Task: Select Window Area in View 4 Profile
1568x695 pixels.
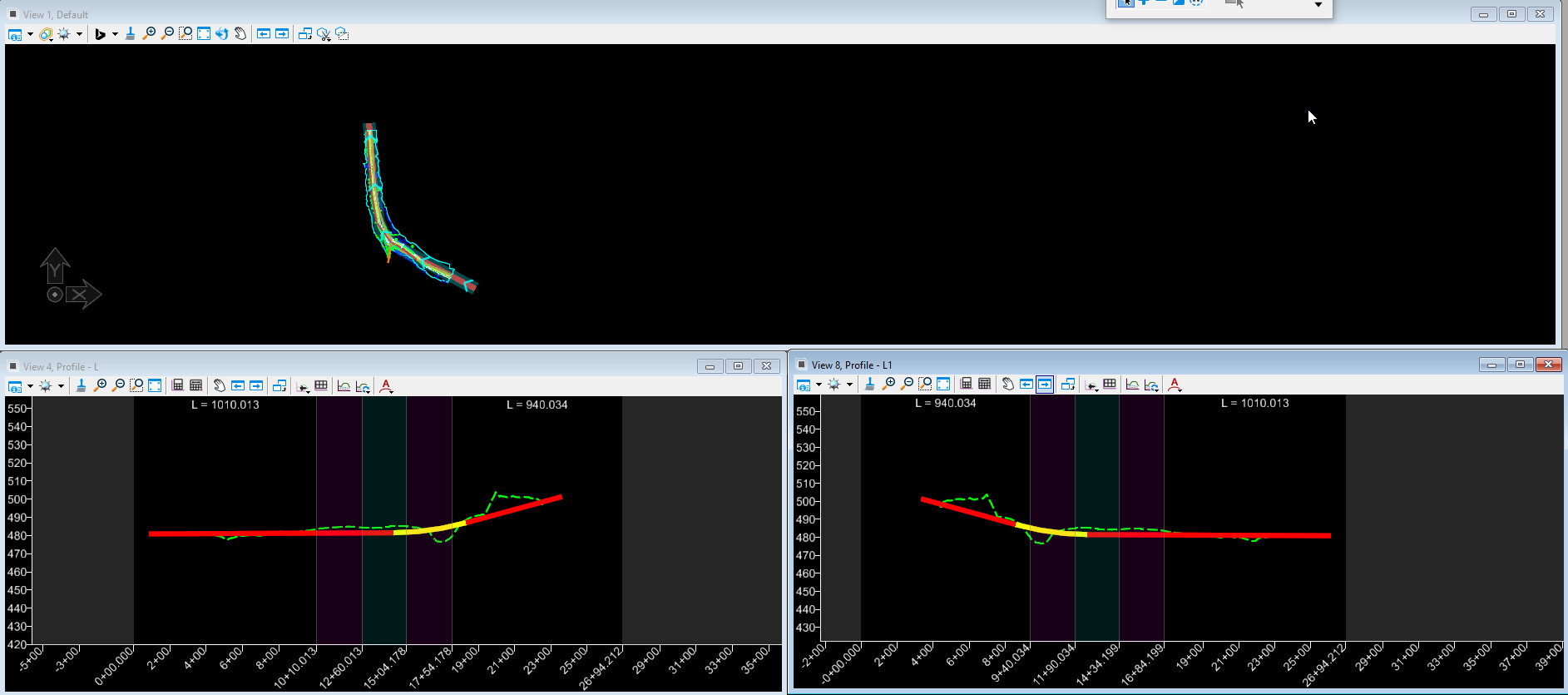Action: point(136,386)
